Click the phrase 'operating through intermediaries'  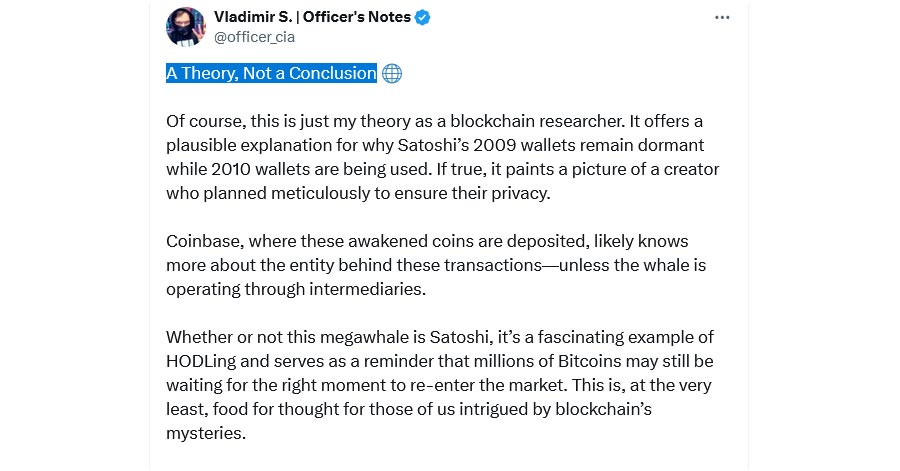(296, 289)
